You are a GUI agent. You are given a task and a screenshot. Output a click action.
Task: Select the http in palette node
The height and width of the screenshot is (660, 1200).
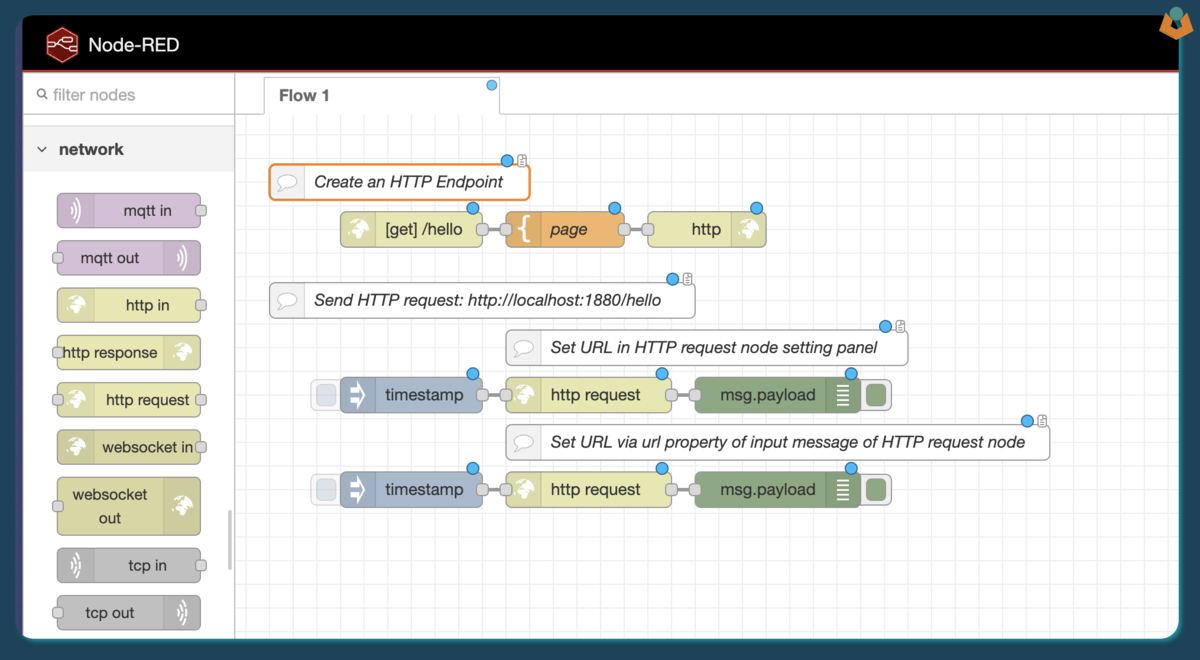click(129, 305)
